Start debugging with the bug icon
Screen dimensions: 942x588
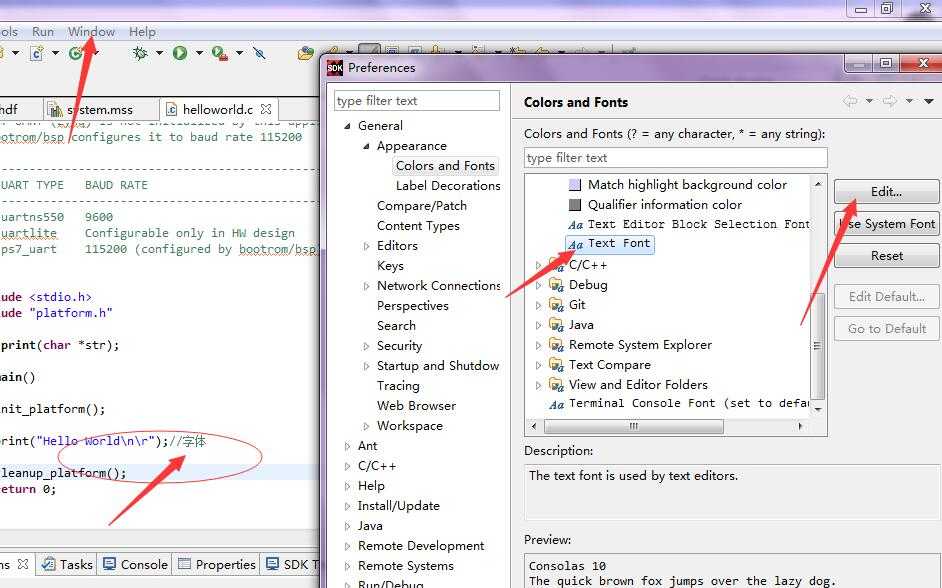pyautogui.click(x=140, y=53)
